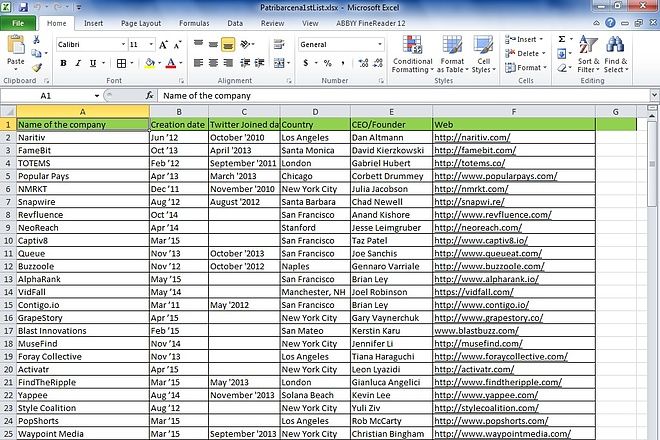This screenshot has width=660, height=440.
Task: Click the Format as Table icon
Action: pos(452,54)
